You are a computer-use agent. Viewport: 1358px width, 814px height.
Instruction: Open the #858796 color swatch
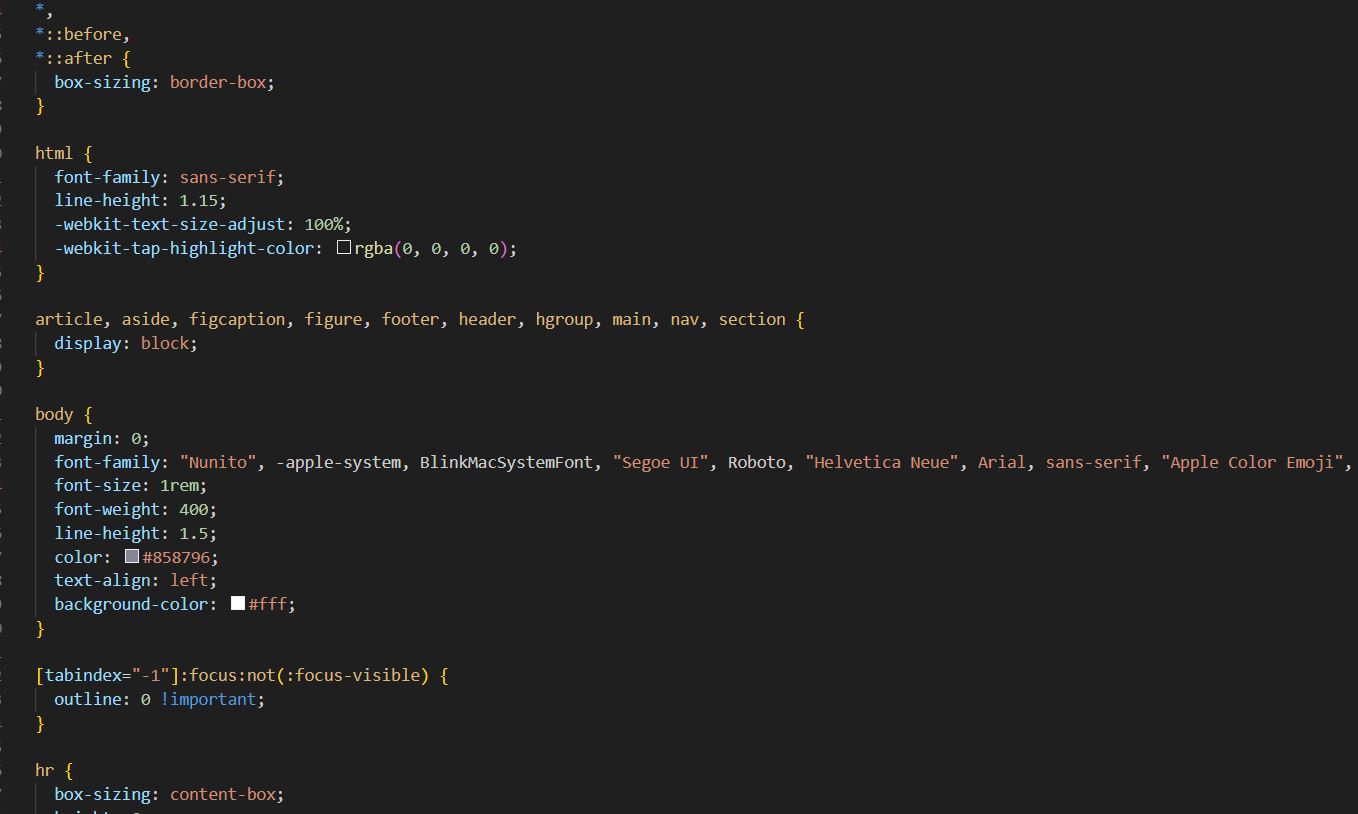[x=132, y=556]
